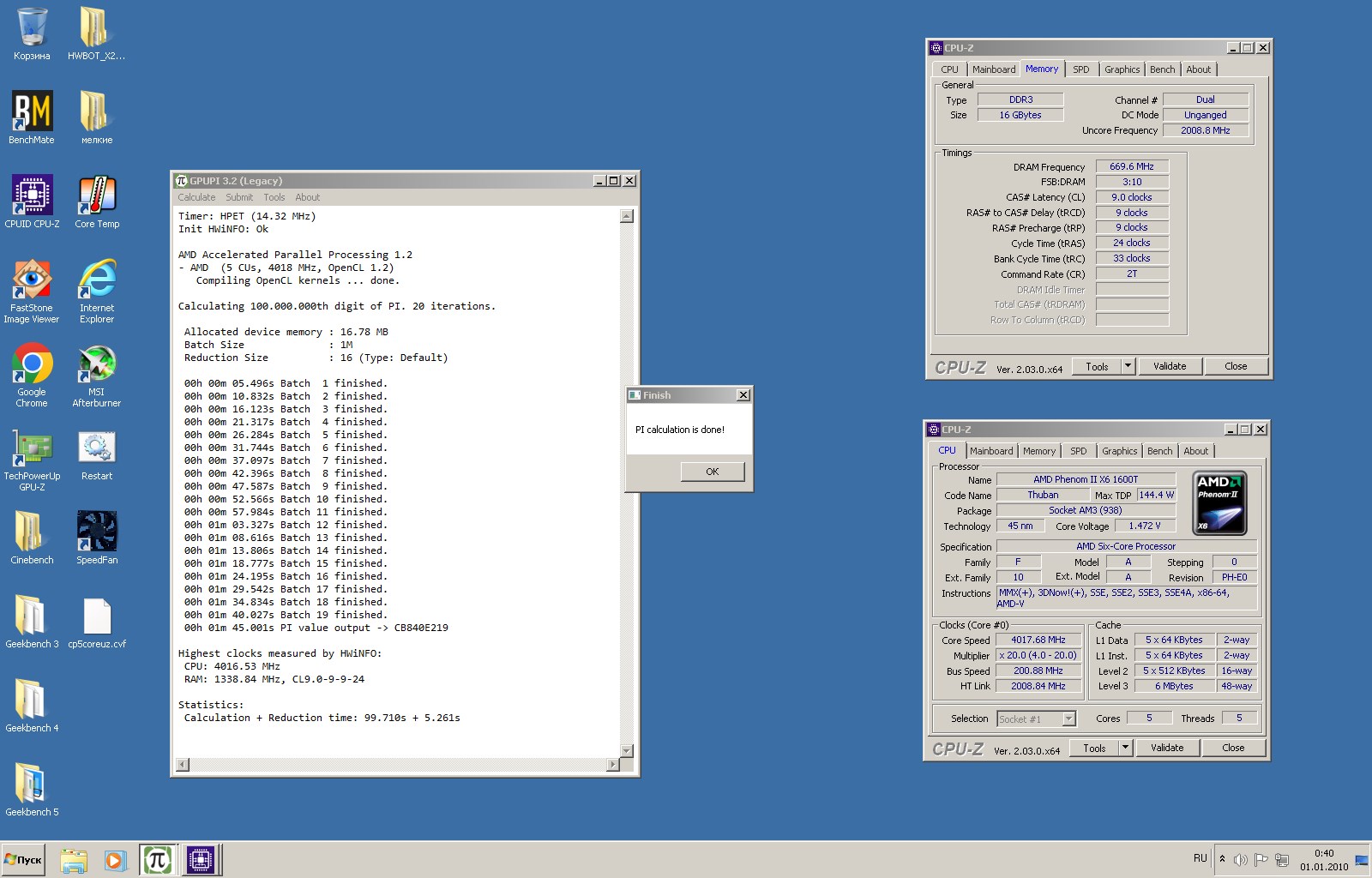1372x878 pixels.
Task: Expand Tools dropdown arrow in upper CPU-Z
Action: click(1128, 366)
